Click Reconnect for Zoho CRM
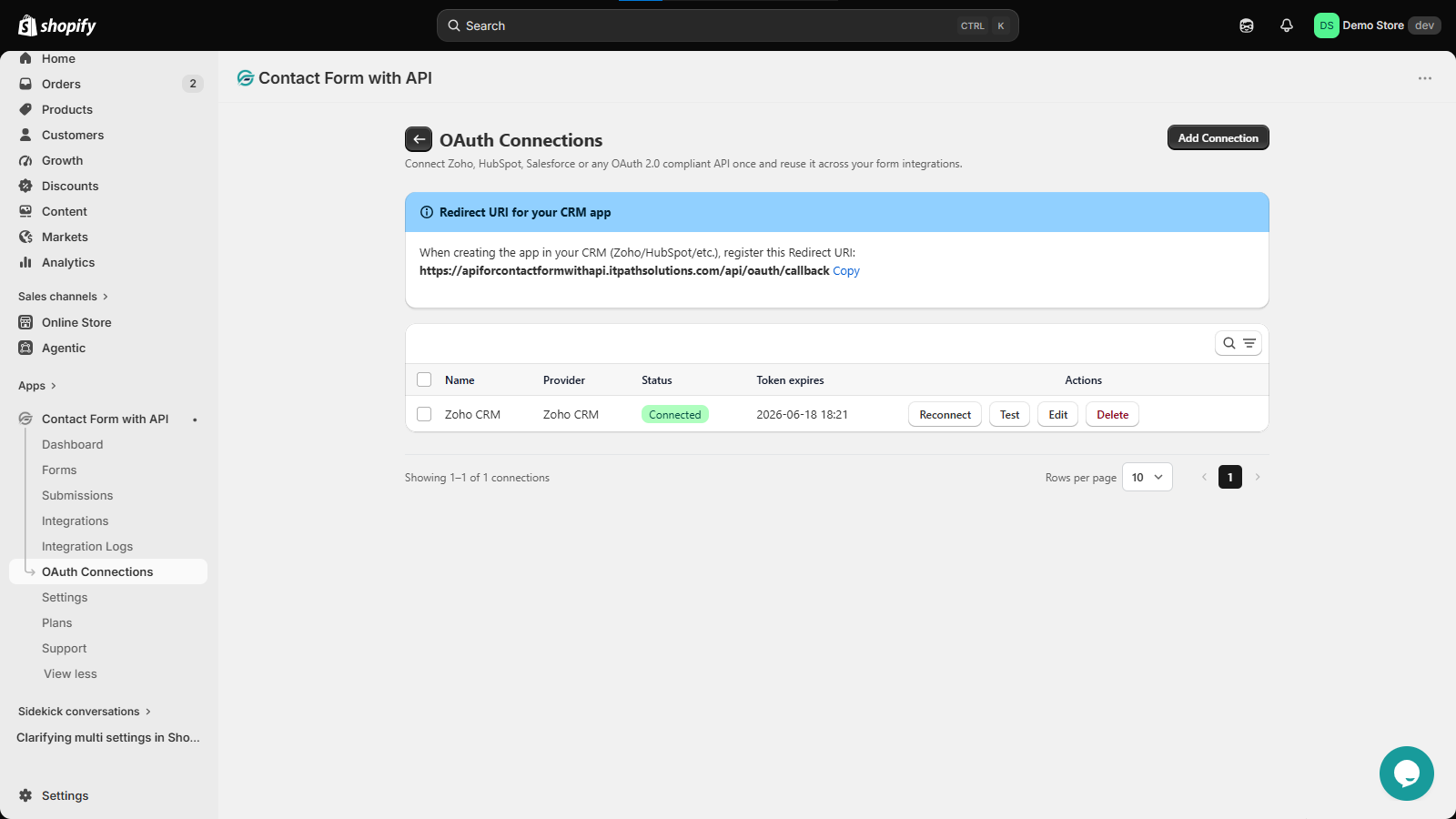 pyautogui.click(x=945, y=414)
